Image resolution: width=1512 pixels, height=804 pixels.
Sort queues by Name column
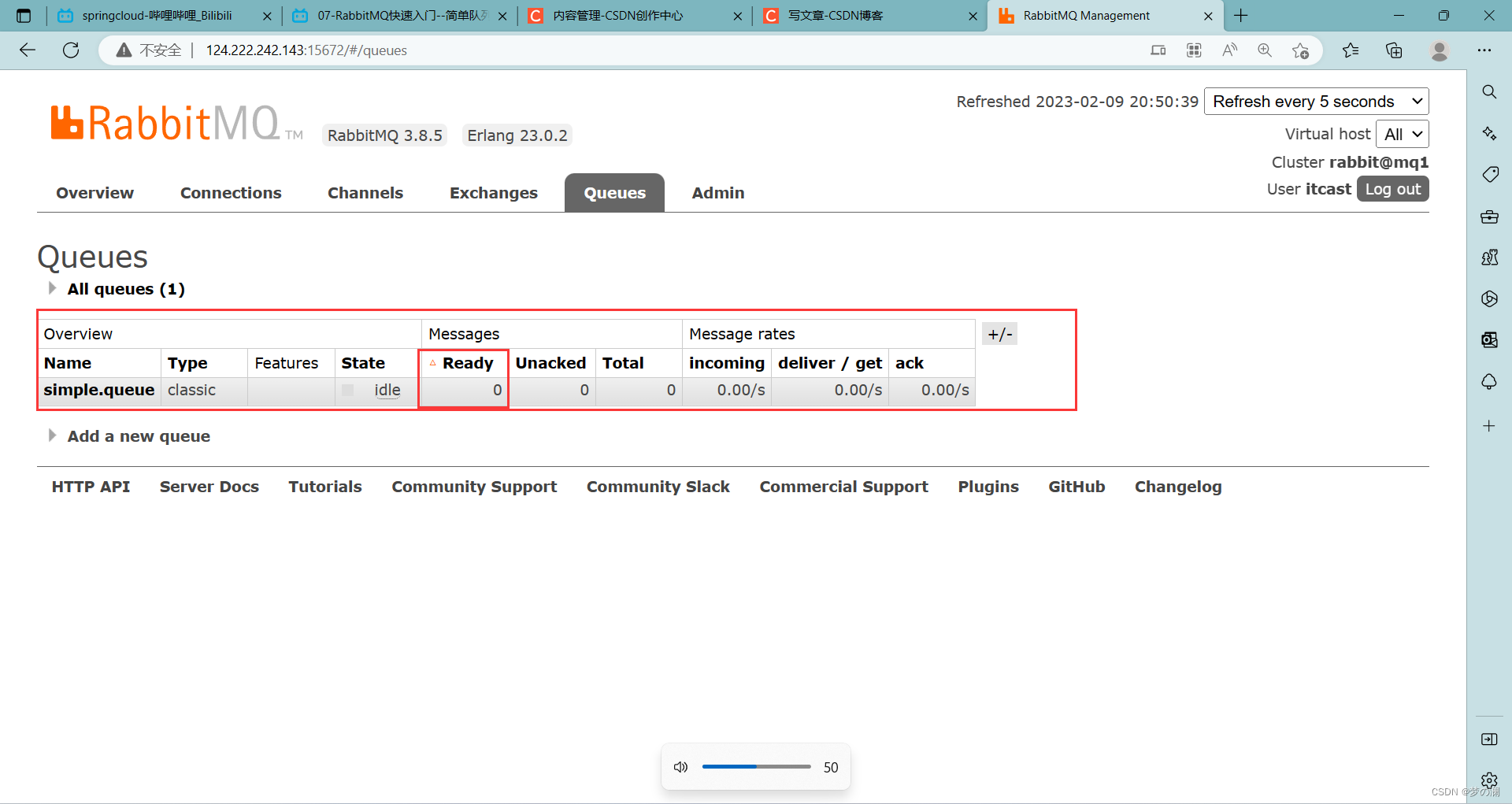pos(68,363)
